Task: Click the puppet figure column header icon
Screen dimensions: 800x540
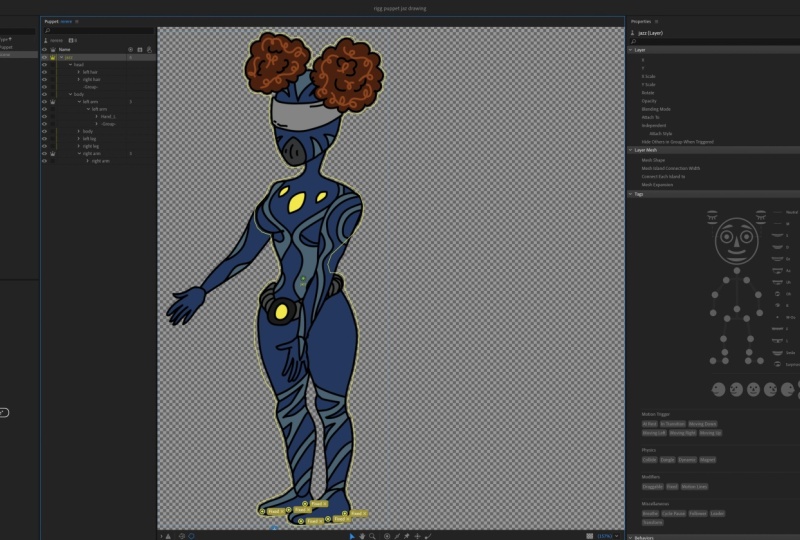Action: coord(149,50)
